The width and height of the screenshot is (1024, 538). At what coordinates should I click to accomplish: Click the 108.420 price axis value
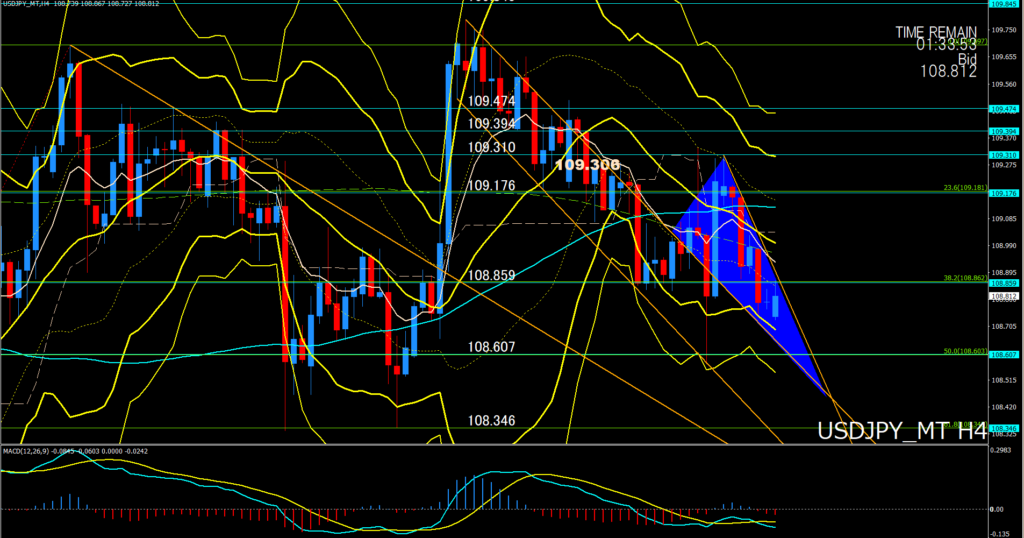[1004, 407]
